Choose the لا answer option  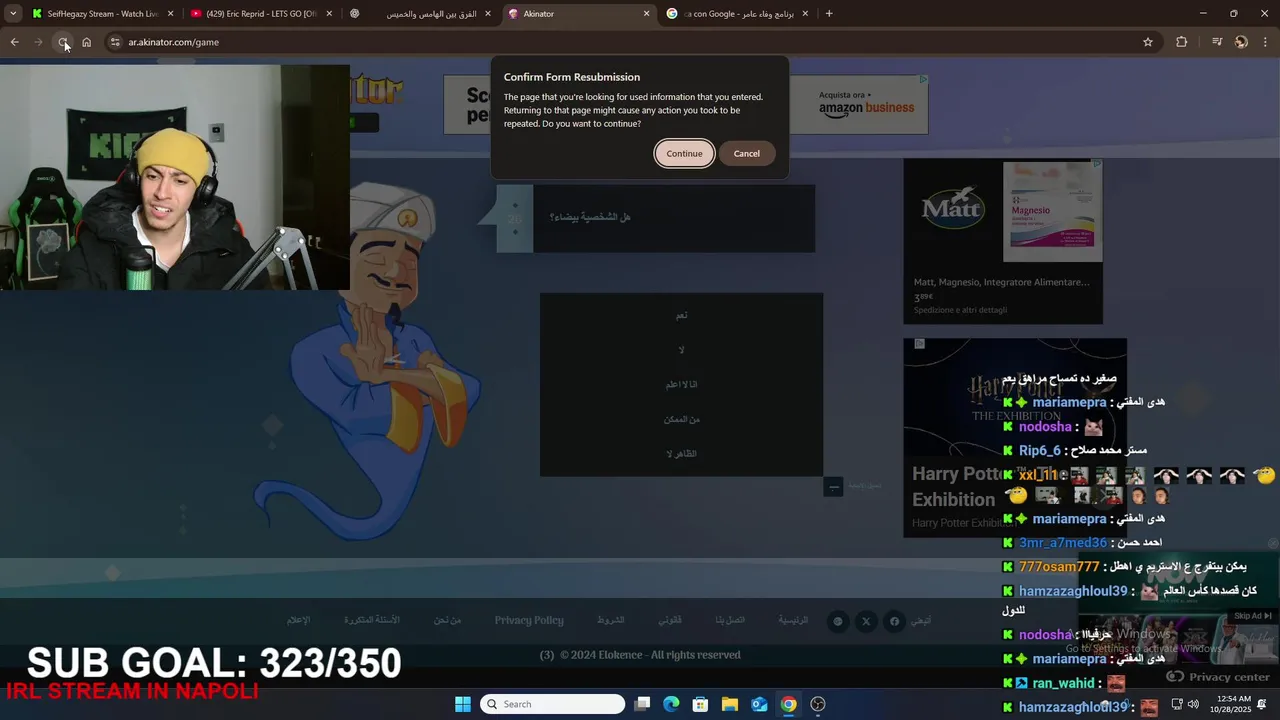coord(681,350)
